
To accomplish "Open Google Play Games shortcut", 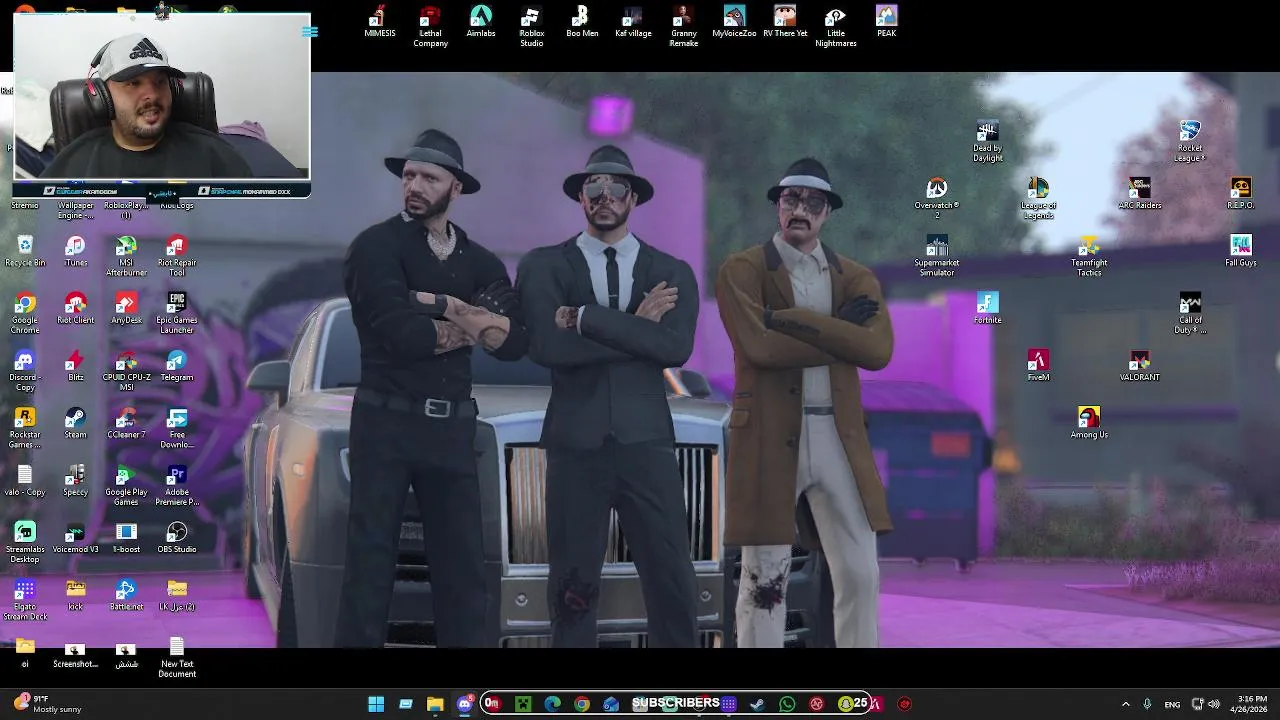I will [x=126, y=484].
